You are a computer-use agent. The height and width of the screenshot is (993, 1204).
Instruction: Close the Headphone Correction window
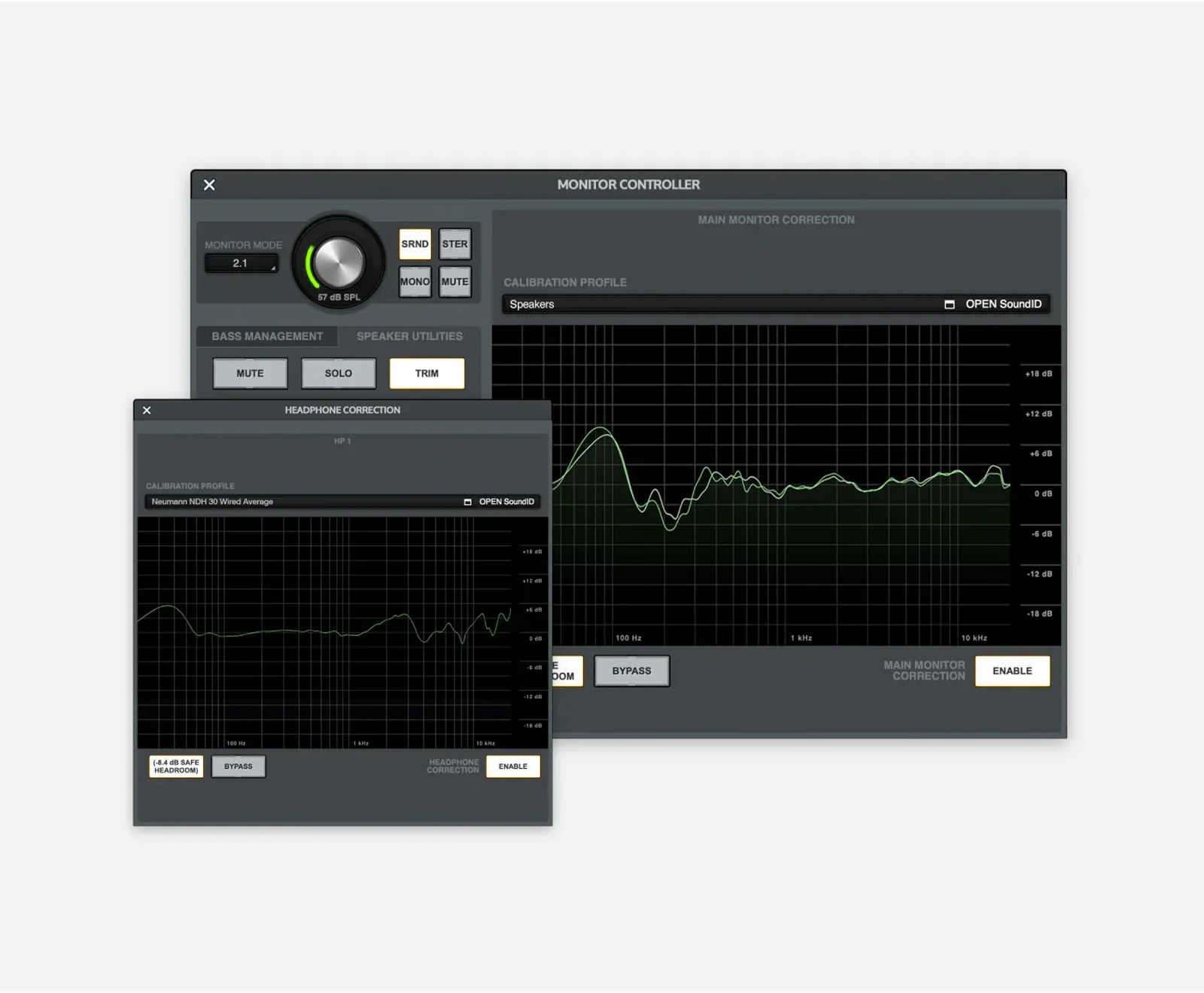(147, 411)
